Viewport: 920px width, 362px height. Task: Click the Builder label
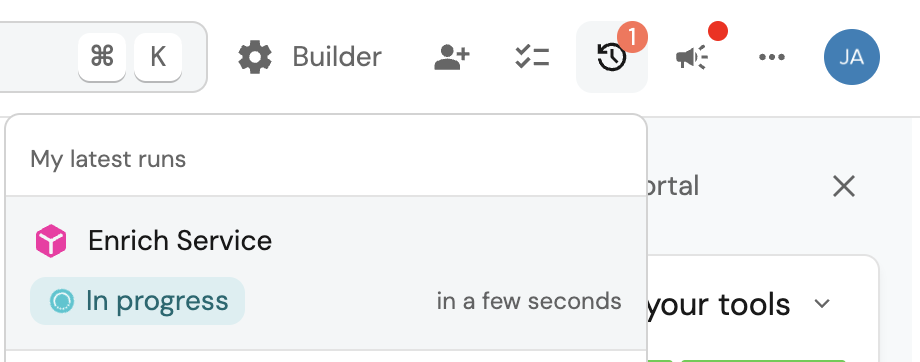tap(337, 57)
